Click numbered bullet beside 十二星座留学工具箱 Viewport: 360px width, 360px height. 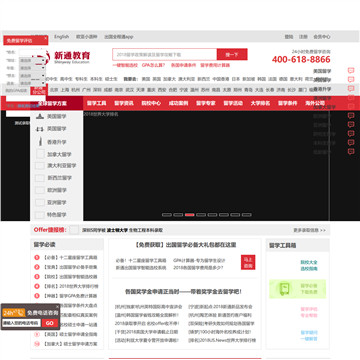(37, 257)
